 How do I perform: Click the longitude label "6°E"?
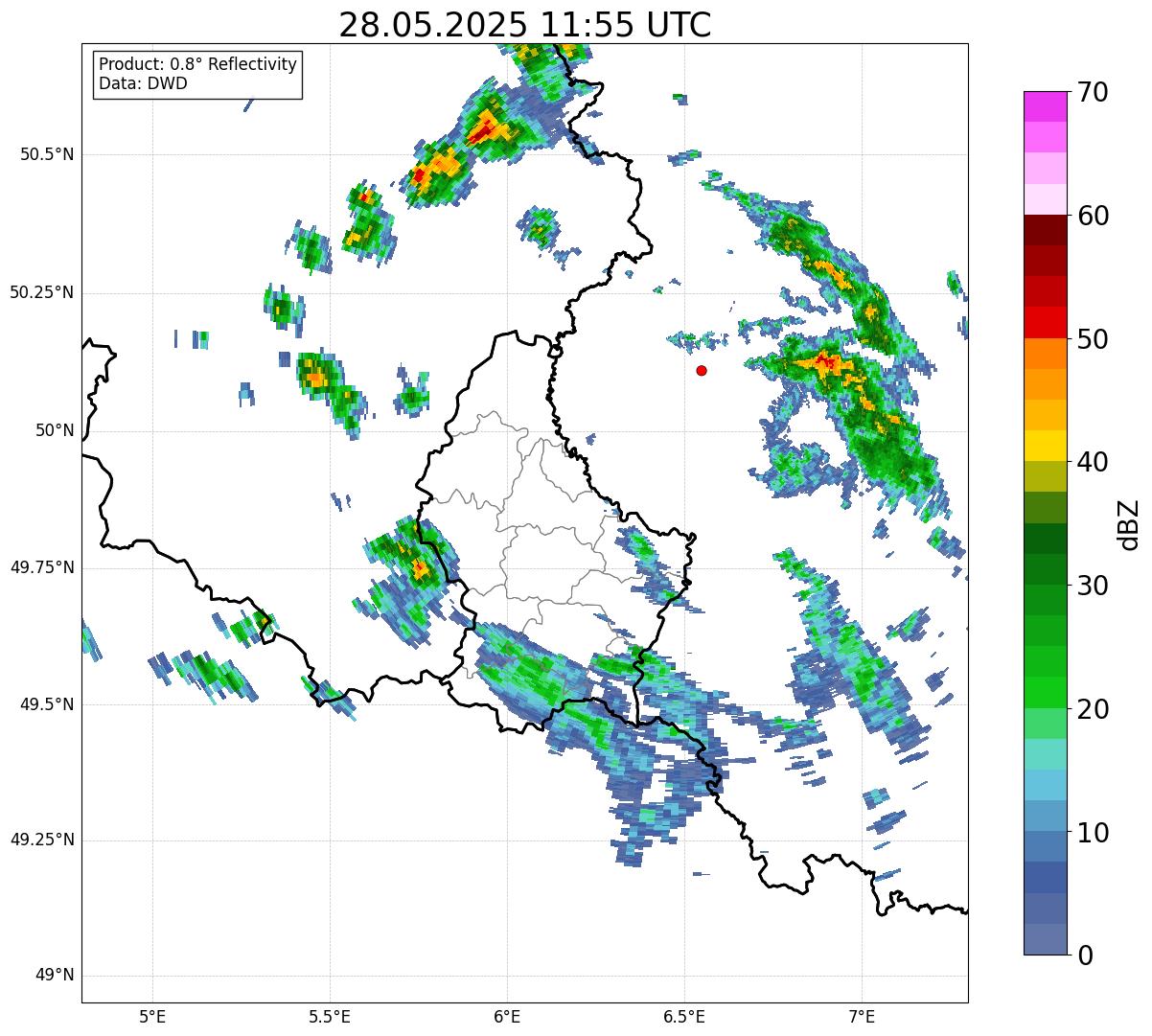point(507,1017)
